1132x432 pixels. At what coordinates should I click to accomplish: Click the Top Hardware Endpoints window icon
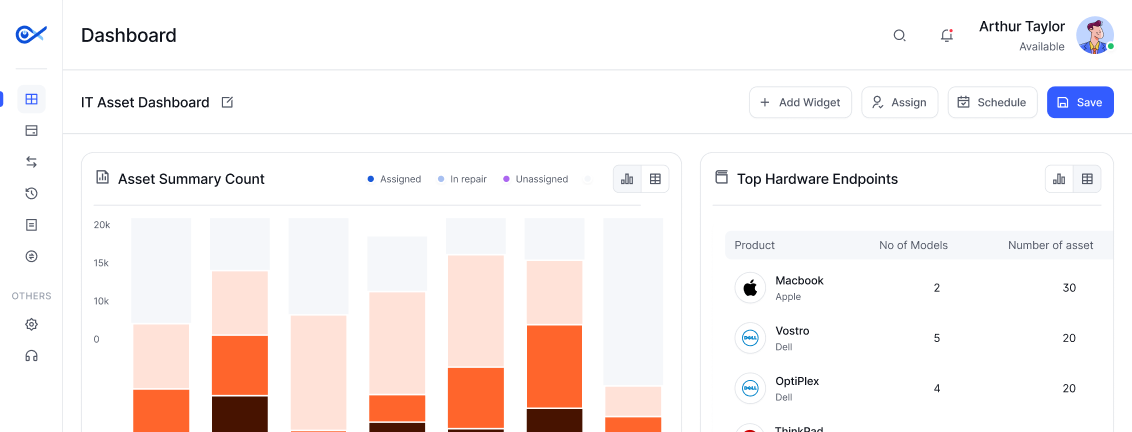[720, 178]
